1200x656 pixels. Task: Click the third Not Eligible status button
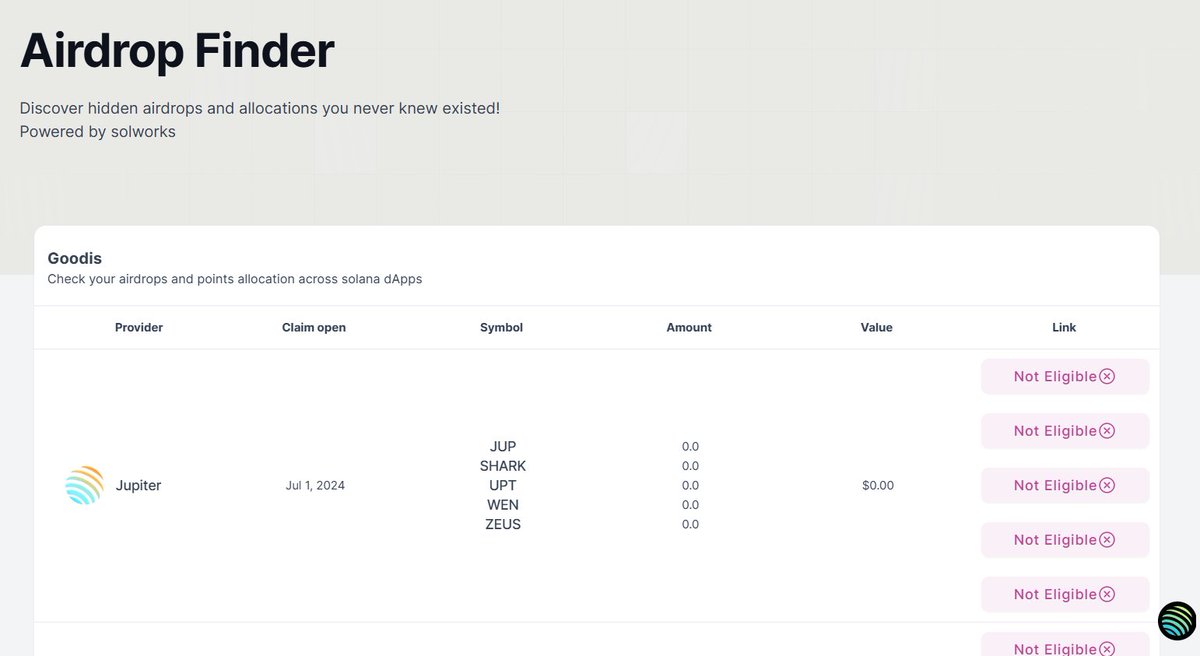tap(1064, 485)
